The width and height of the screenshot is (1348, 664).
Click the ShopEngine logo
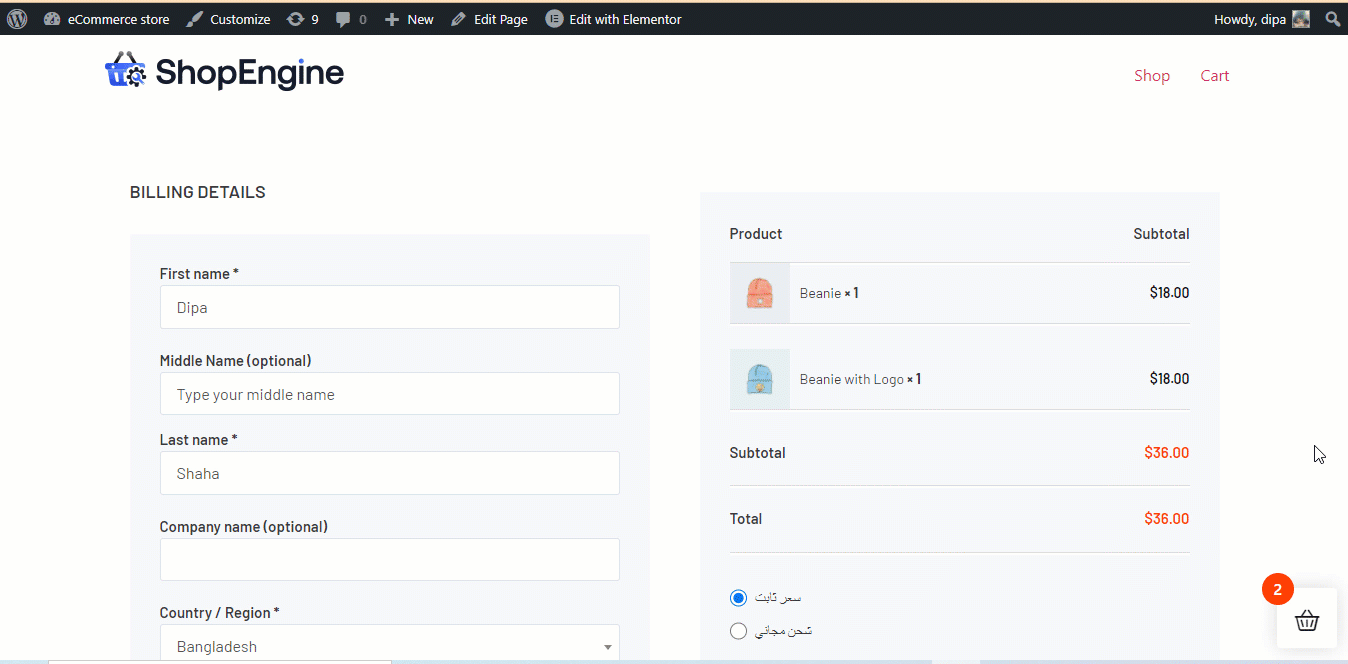tap(225, 72)
